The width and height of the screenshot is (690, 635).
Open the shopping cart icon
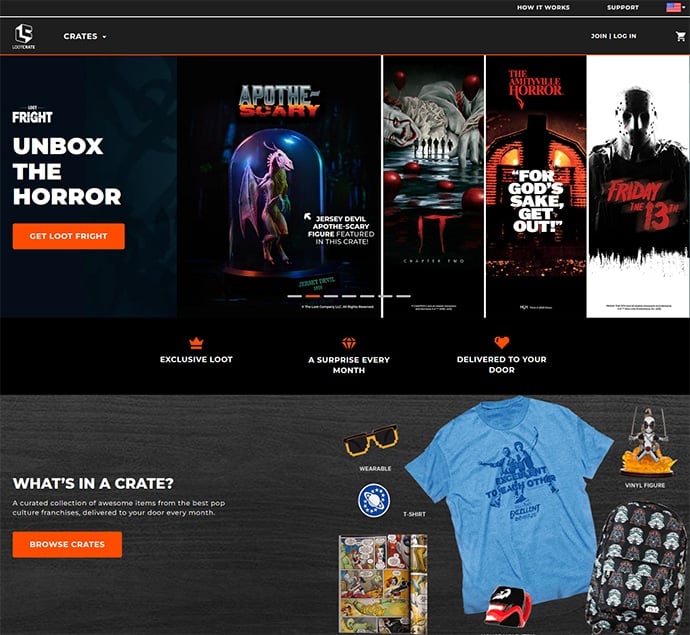(680, 37)
